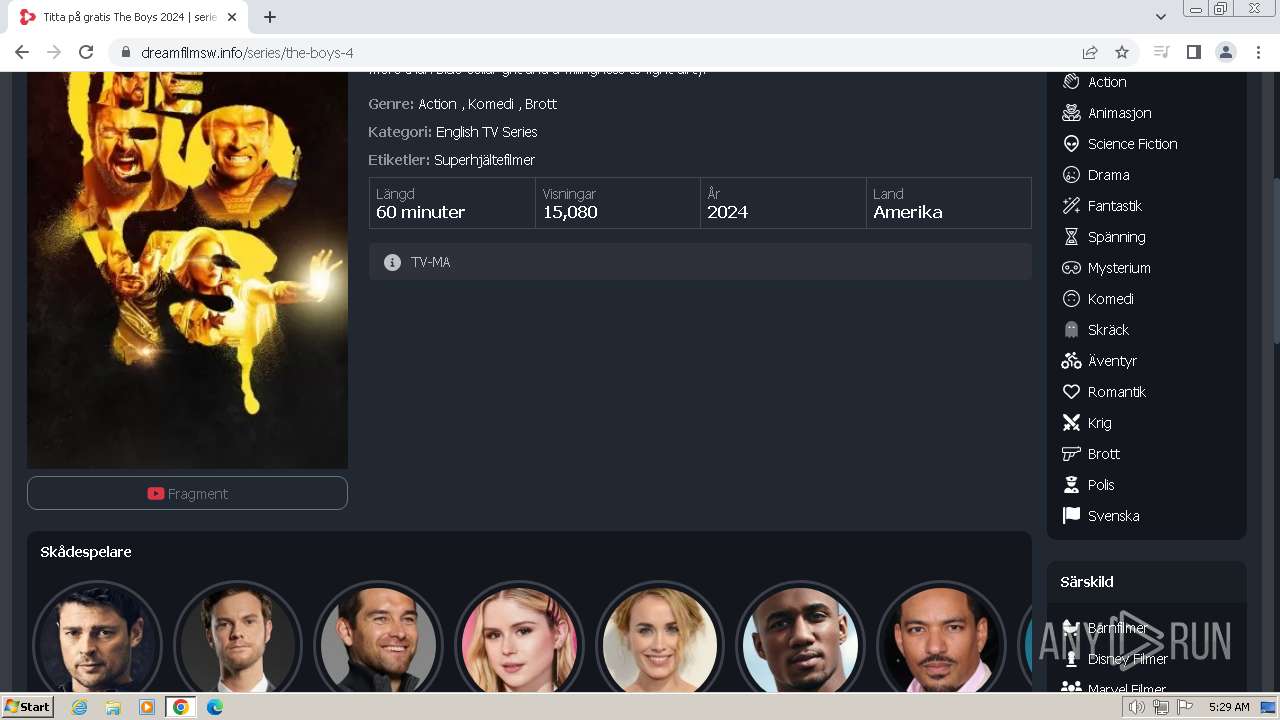The width and height of the screenshot is (1280, 720).
Task: Open the Barnfilmer link under Särskild
Action: tap(1117, 628)
